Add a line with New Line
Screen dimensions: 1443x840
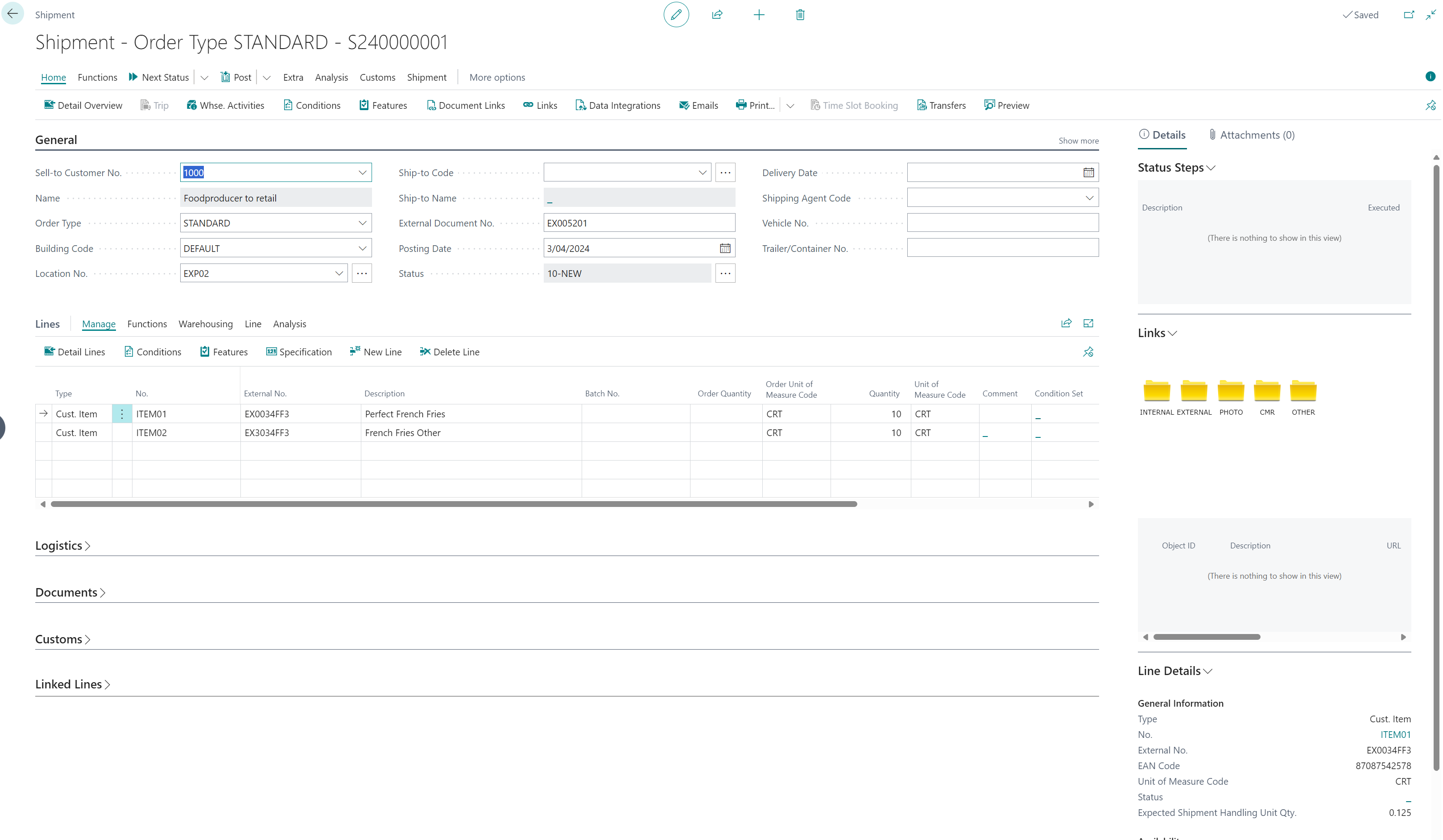coord(375,351)
